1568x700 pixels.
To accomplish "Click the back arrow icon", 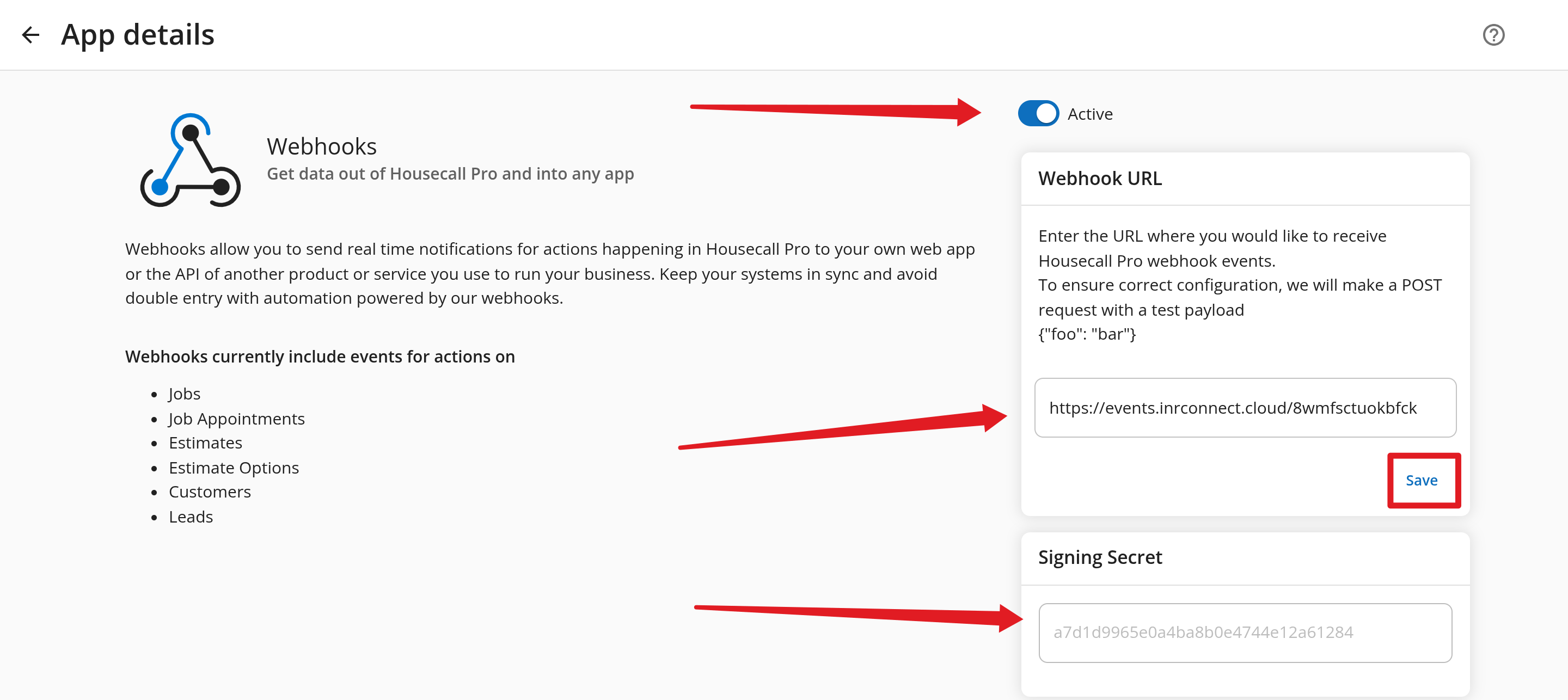I will tap(30, 35).
